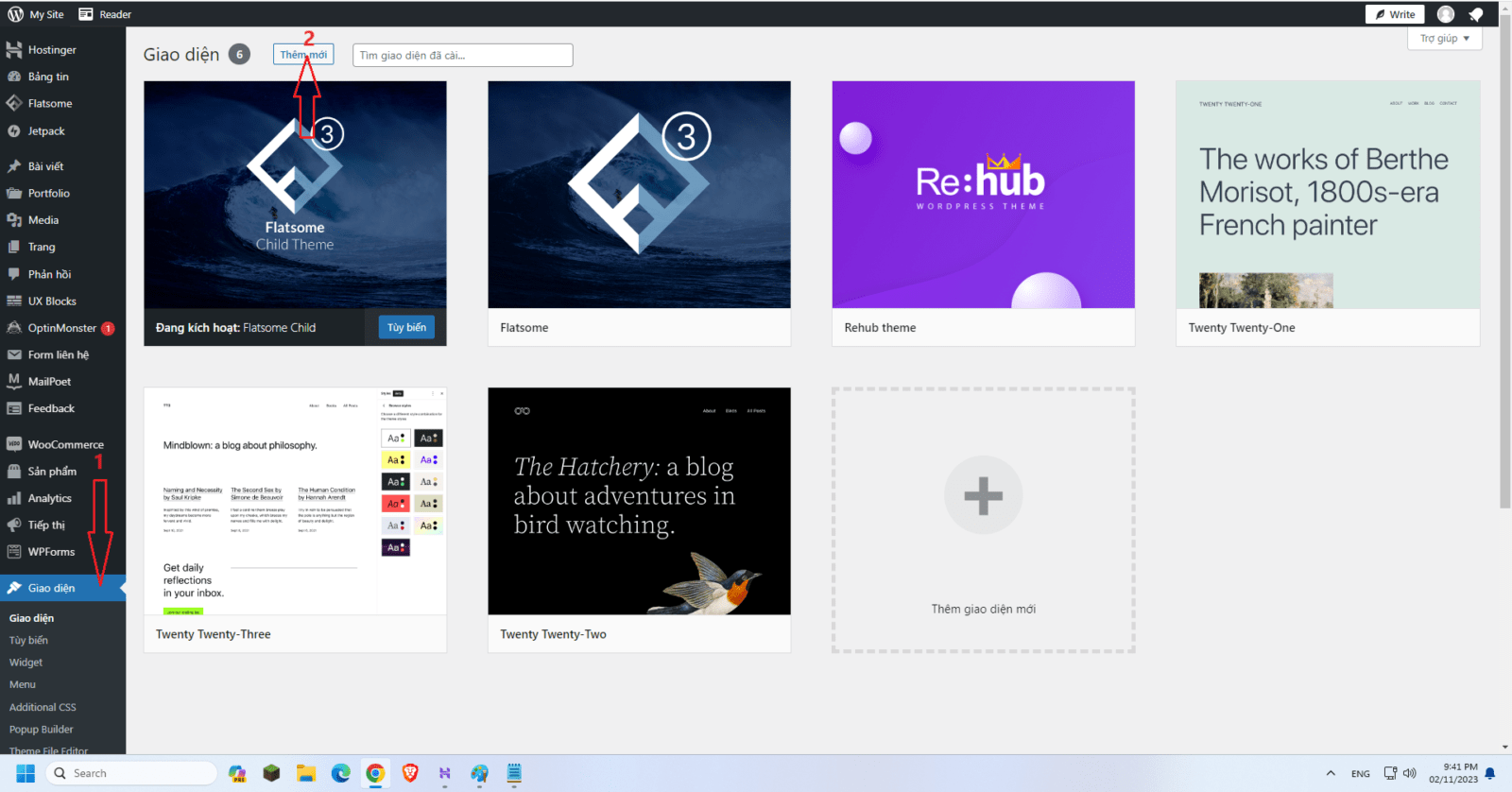Click the OptinMonster icon in sidebar
The width and height of the screenshot is (1512, 792).
click(14, 328)
